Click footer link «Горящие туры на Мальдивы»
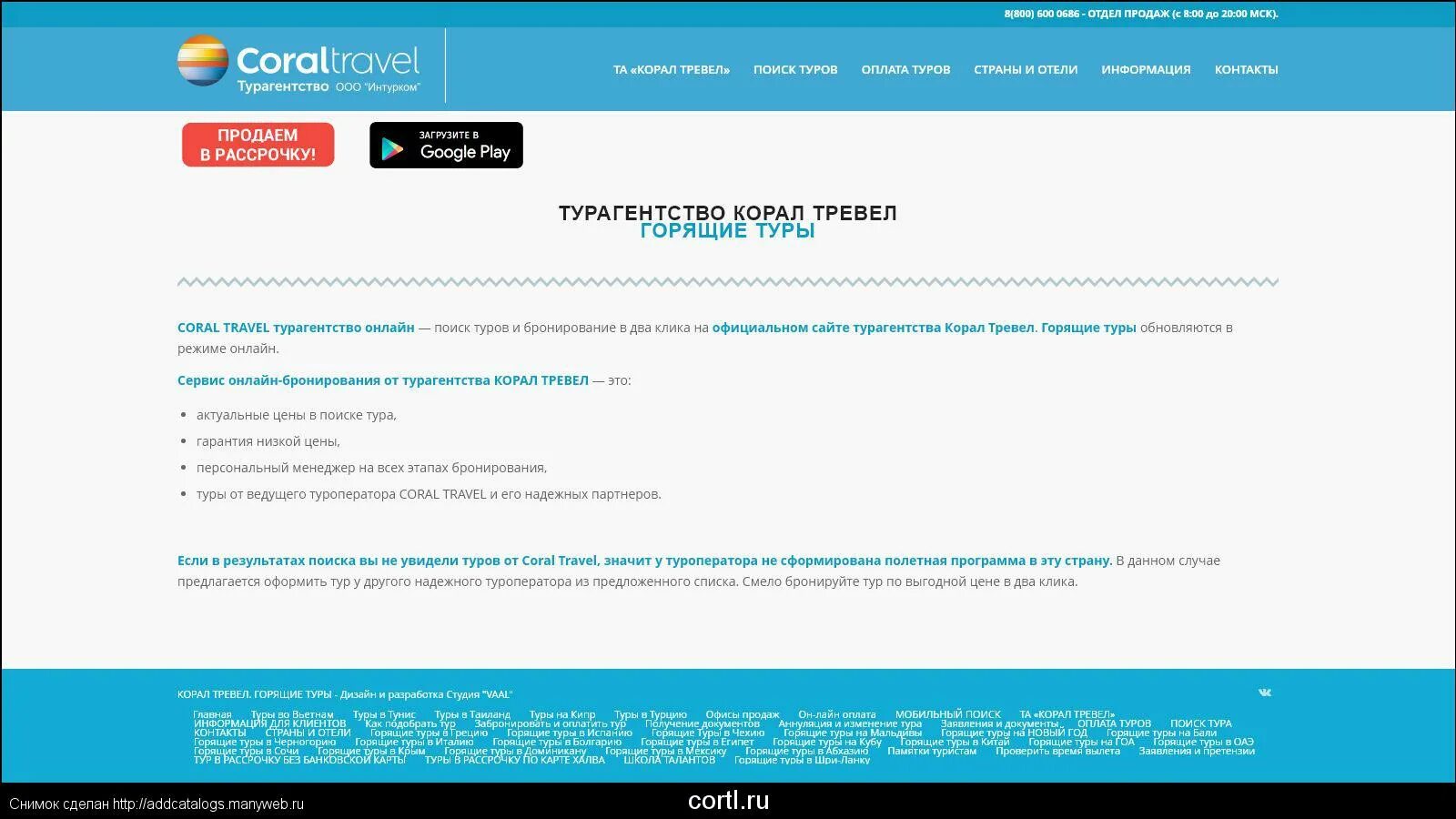1456x819 pixels. (x=853, y=733)
